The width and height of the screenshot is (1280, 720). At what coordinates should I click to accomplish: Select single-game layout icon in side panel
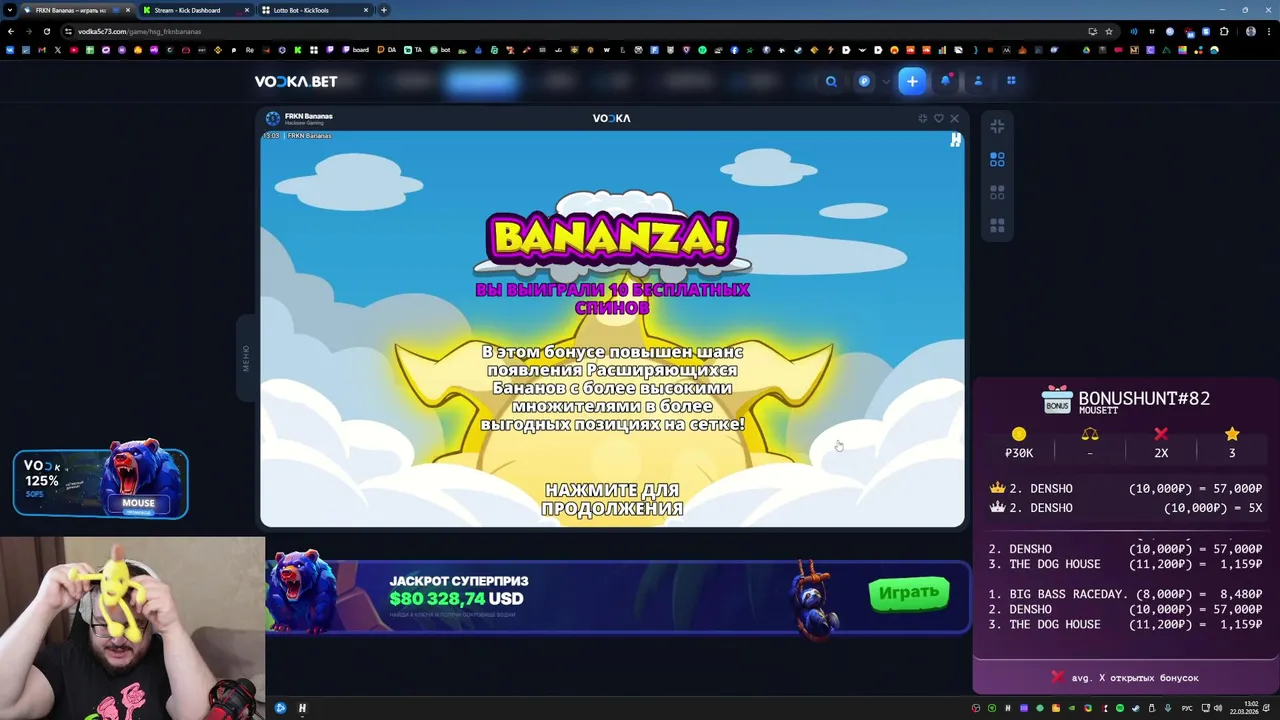(x=997, y=159)
